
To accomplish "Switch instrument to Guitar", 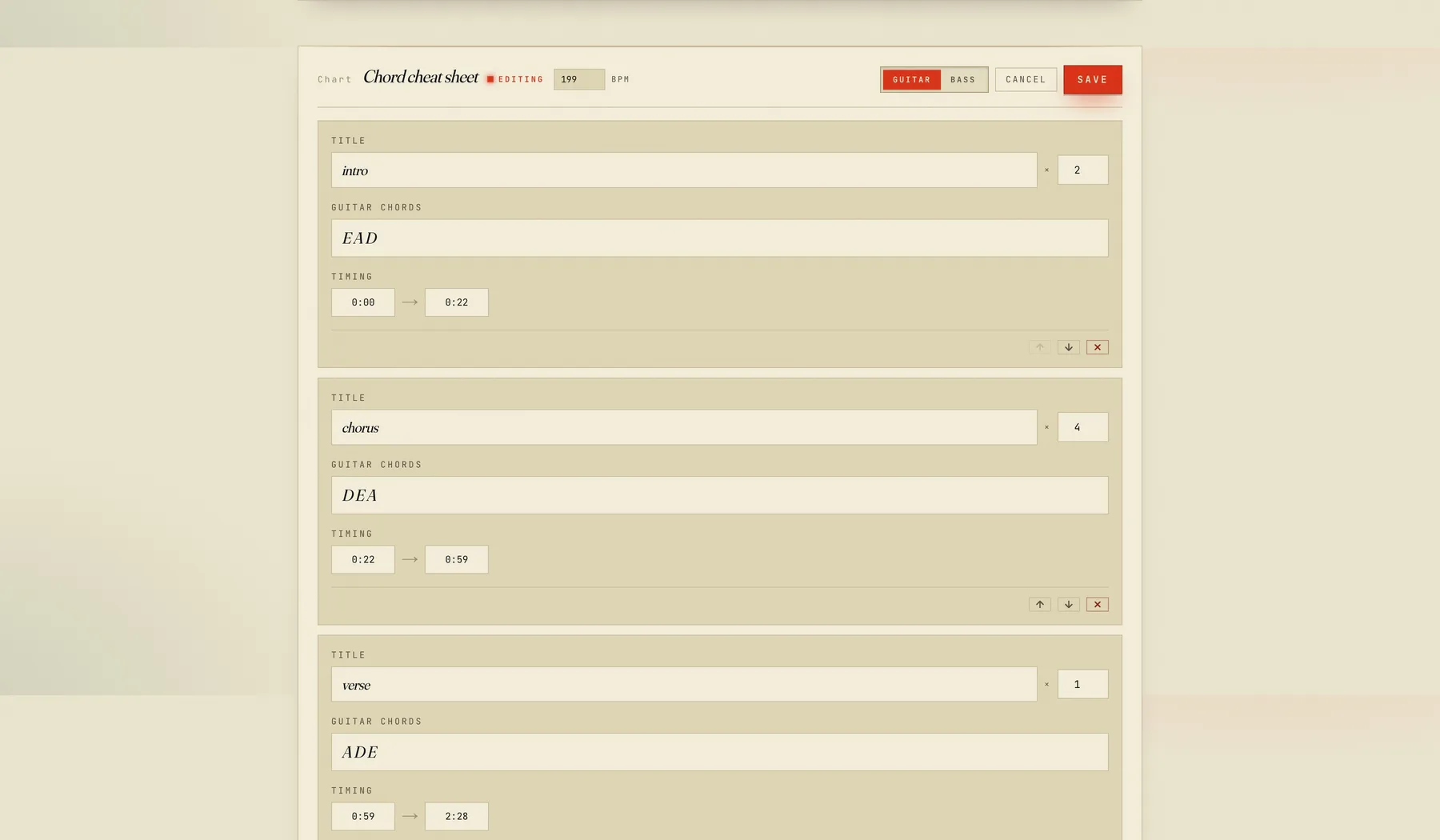I will pyautogui.click(x=911, y=79).
